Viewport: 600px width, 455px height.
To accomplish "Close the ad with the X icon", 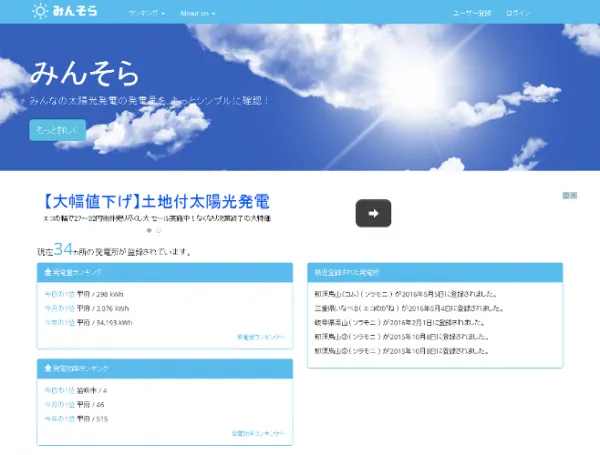I will (574, 196).
